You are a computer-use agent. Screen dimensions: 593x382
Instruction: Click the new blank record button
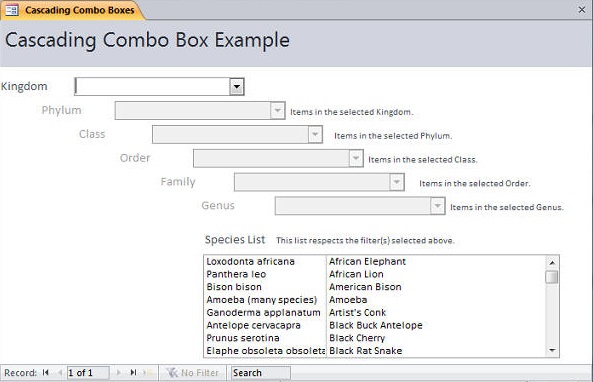[x=148, y=373]
